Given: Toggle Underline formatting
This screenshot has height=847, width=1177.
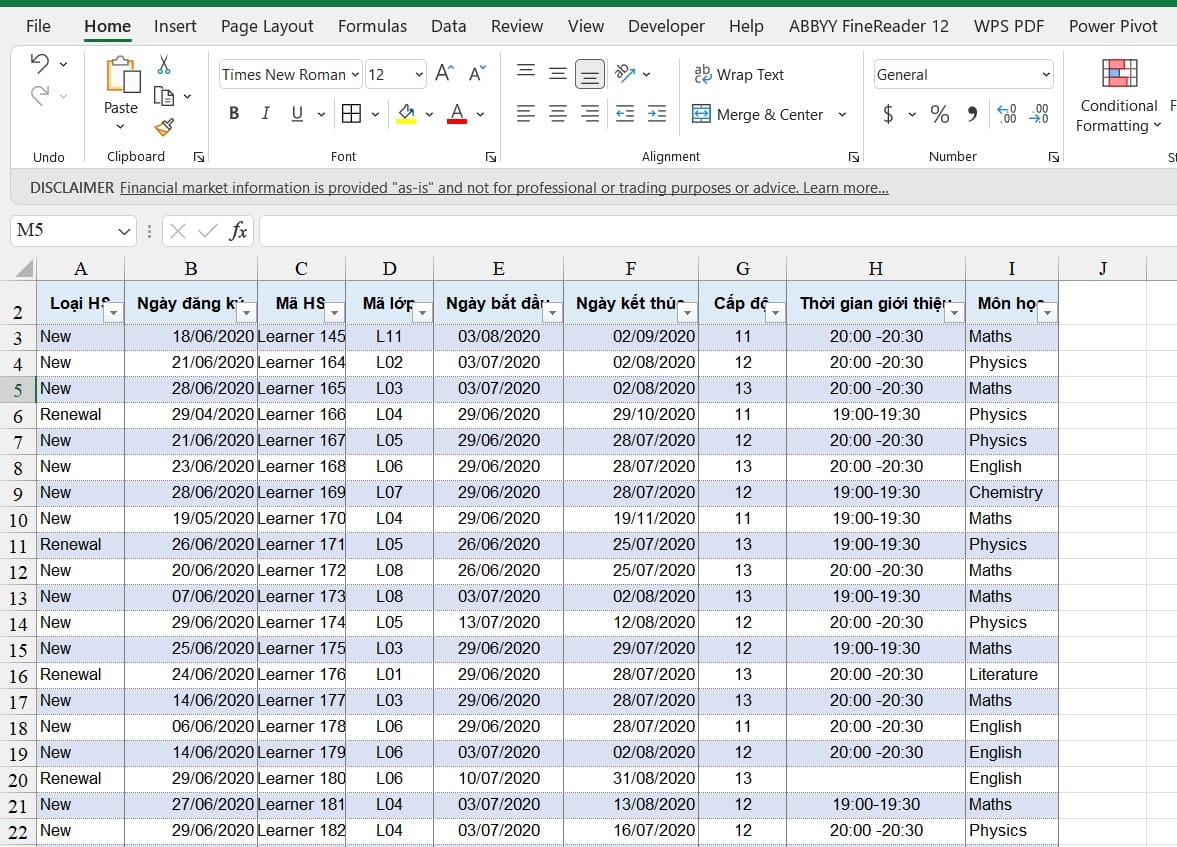Looking at the screenshot, I should tap(297, 113).
